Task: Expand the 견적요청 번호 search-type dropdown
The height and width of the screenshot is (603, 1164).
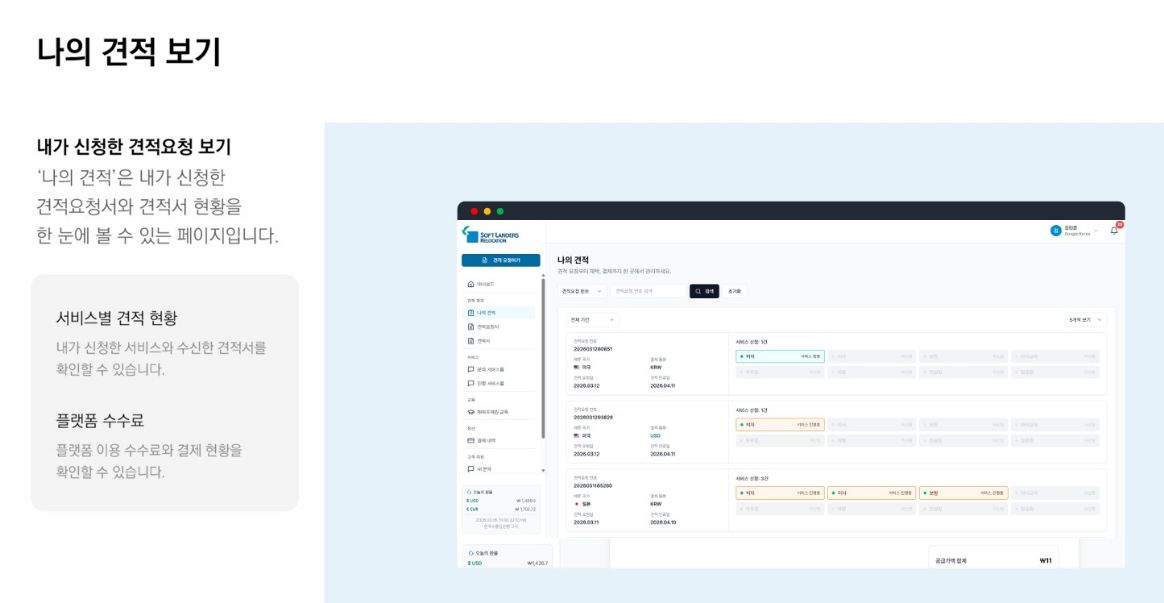Action: coord(582,291)
